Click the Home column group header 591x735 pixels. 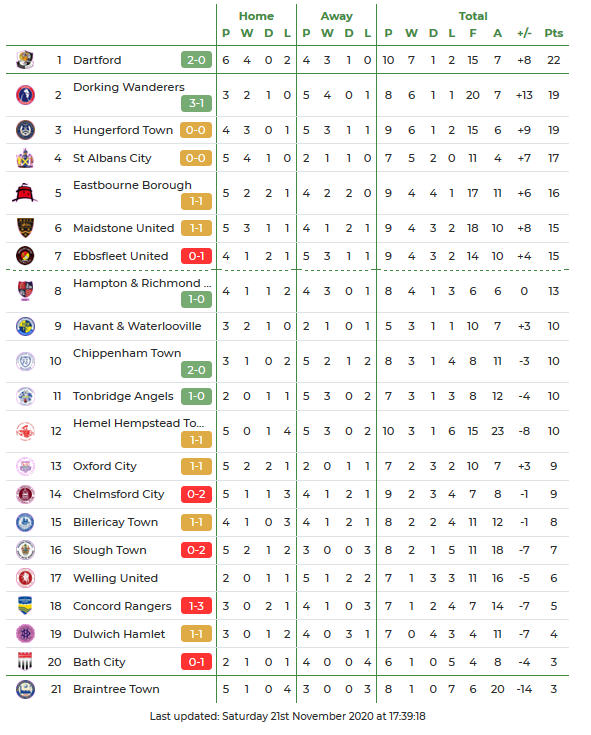pos(256,16)
